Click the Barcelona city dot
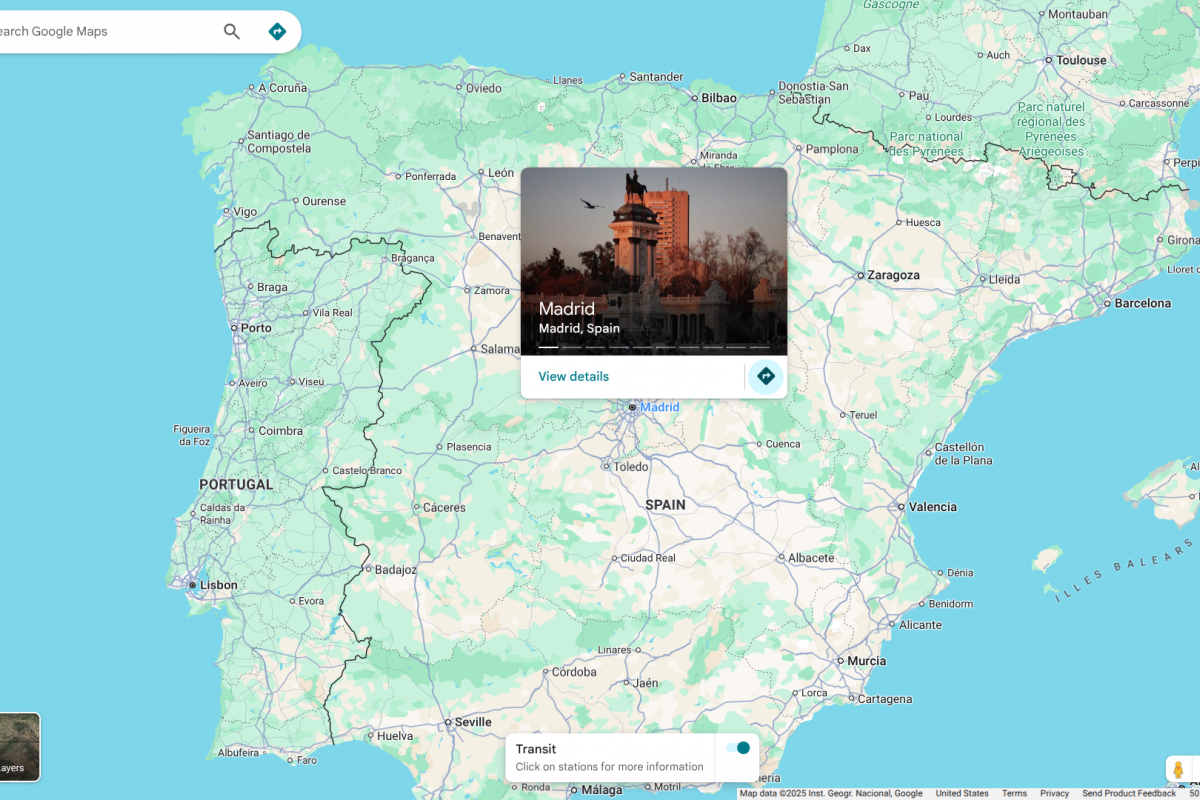The image size is (1200, 800). point(1107,303)
